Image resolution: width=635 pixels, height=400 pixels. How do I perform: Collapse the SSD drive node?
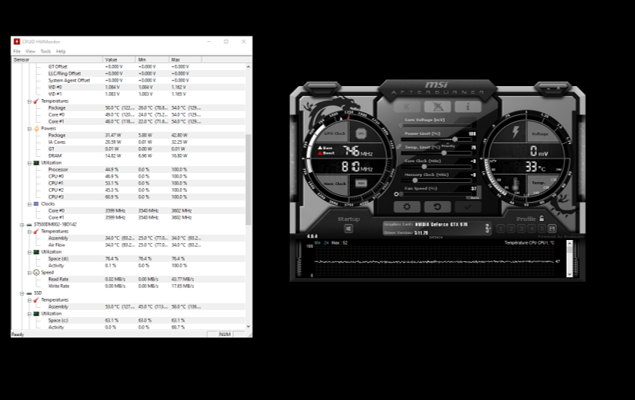pyautogui.click(x=22, y=293)
